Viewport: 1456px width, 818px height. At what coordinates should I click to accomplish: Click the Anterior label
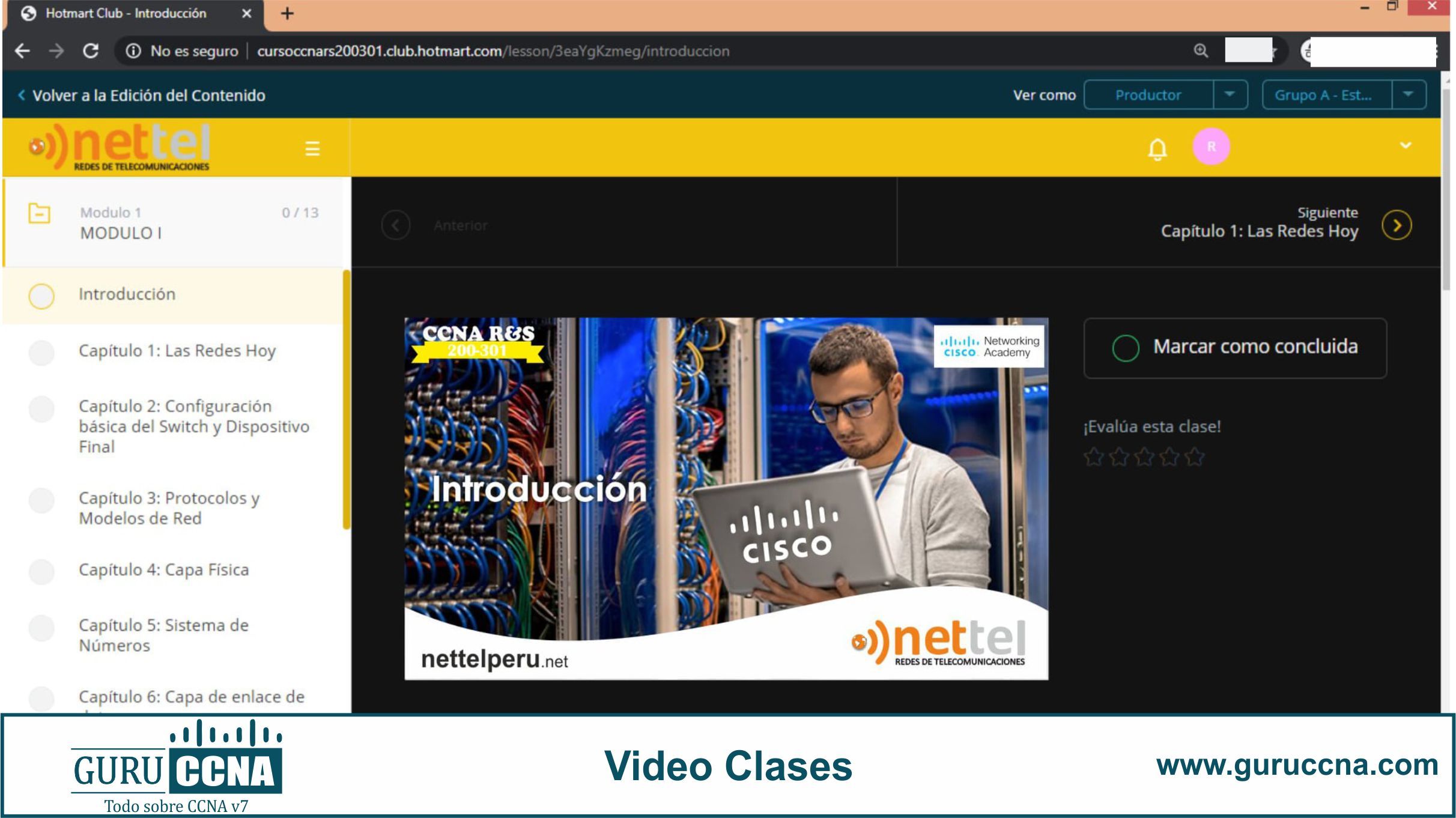click(461, 226)
